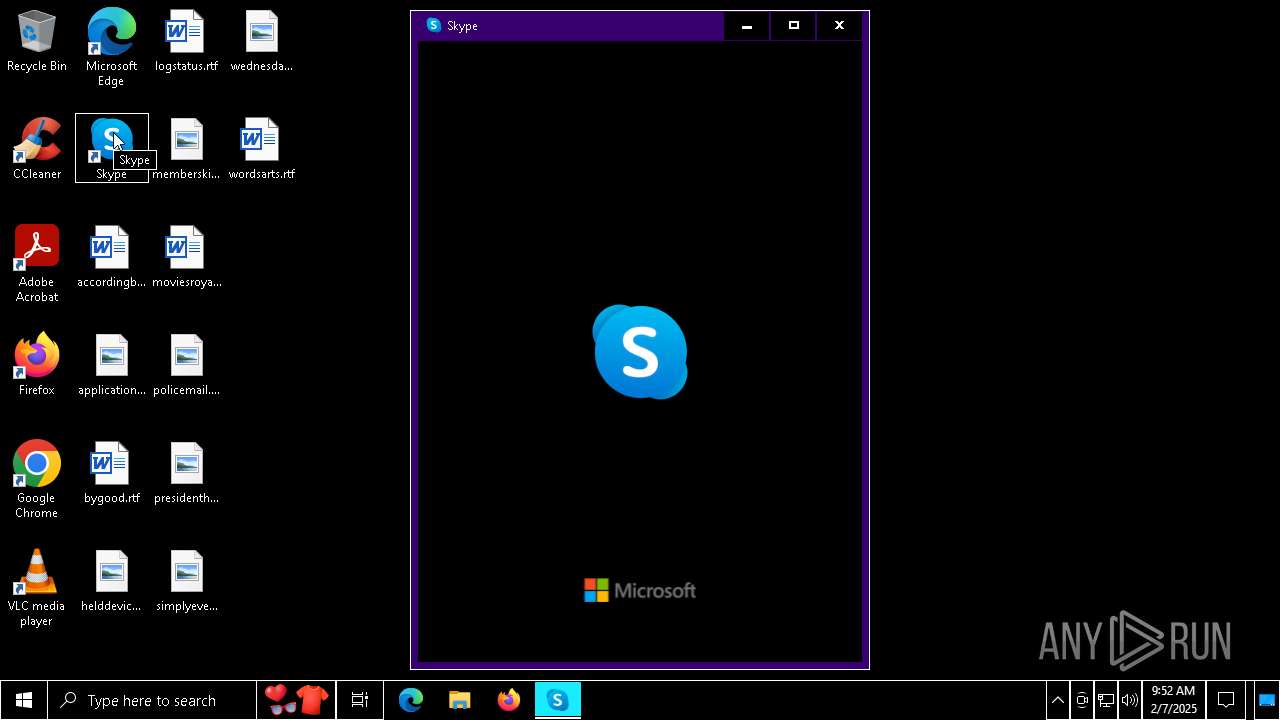Open Edge from the taskbar

coord(411,700)
